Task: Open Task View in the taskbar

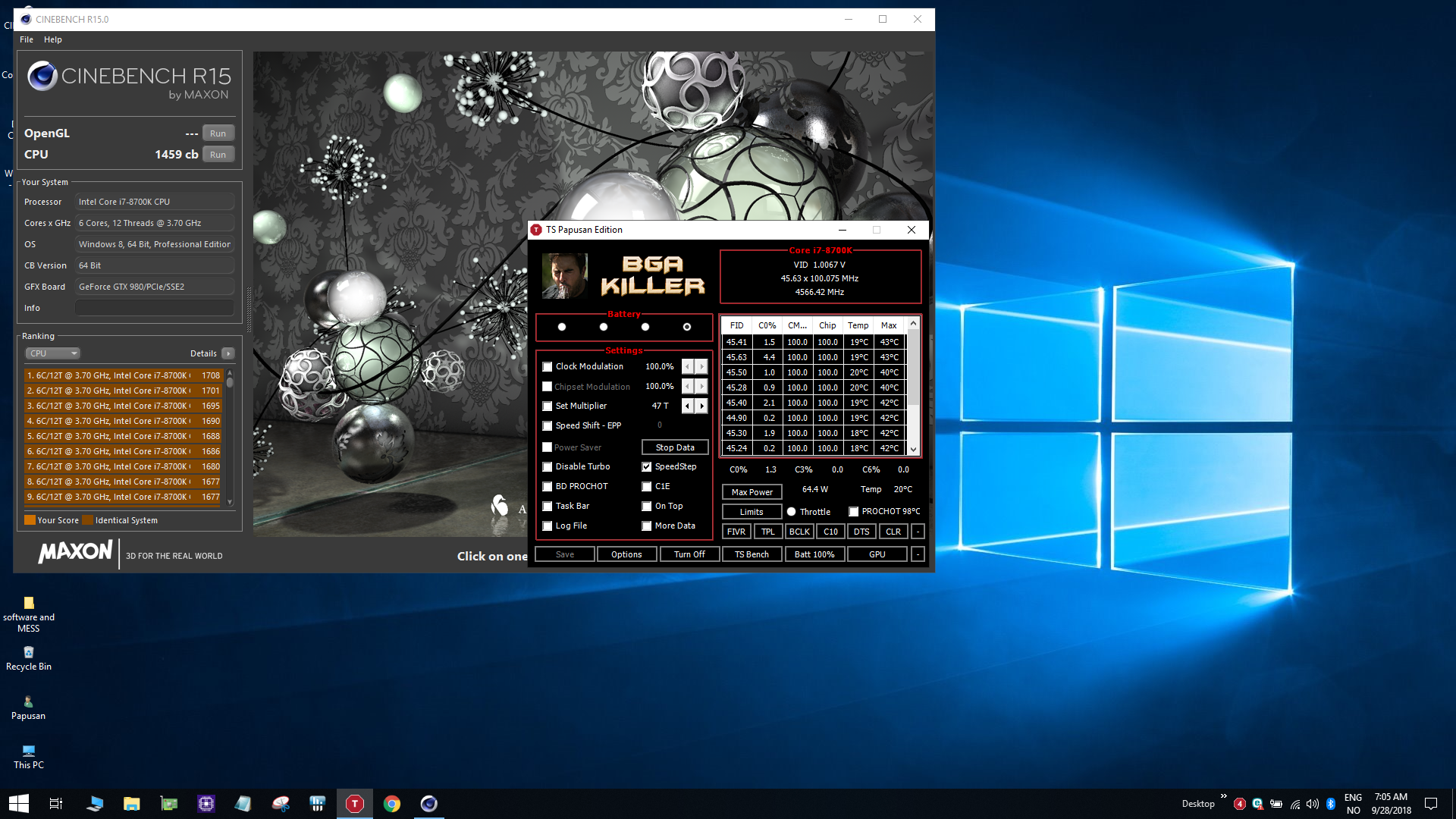Action: point(55,803)
